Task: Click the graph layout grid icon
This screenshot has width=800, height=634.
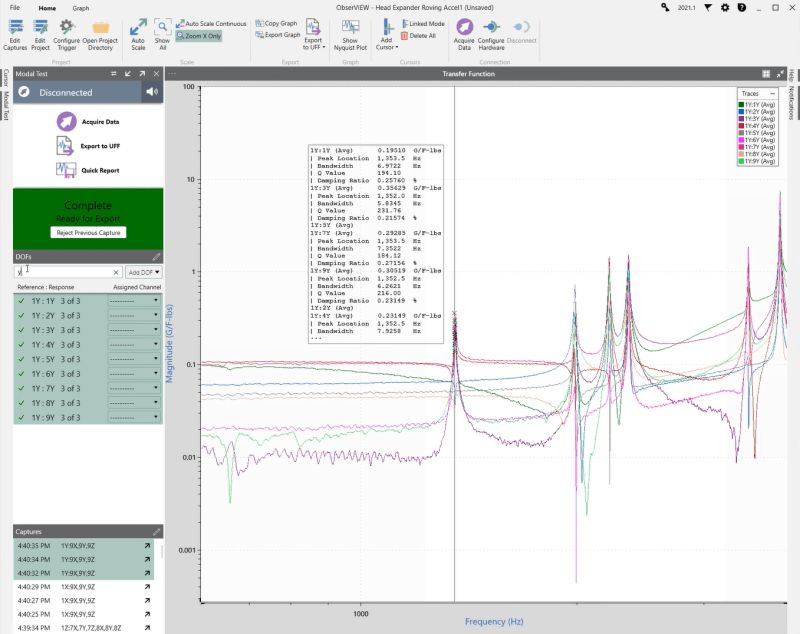Action: (766, 74)
